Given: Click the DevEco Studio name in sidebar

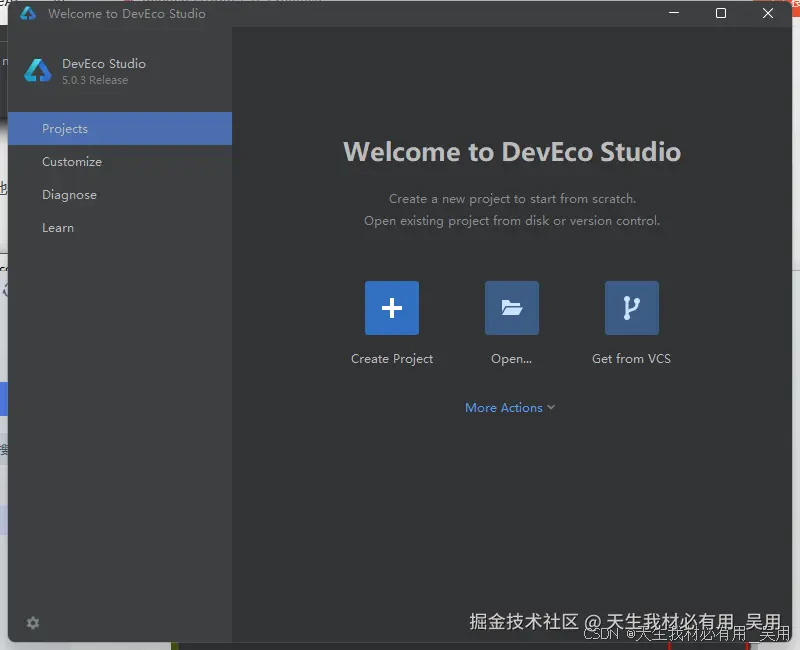Looking at the screenshot, I should (104, 64).
